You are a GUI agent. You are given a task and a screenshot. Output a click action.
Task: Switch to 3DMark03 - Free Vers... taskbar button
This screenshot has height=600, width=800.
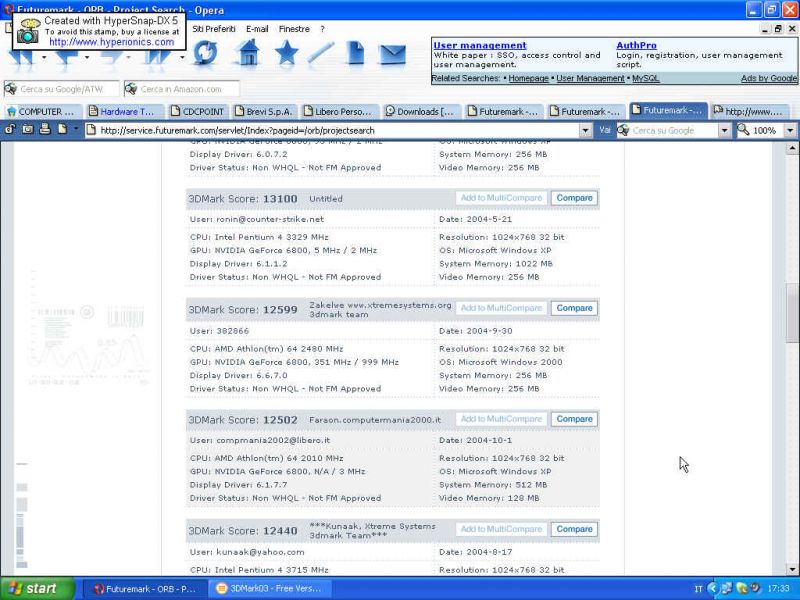[270, 589]
